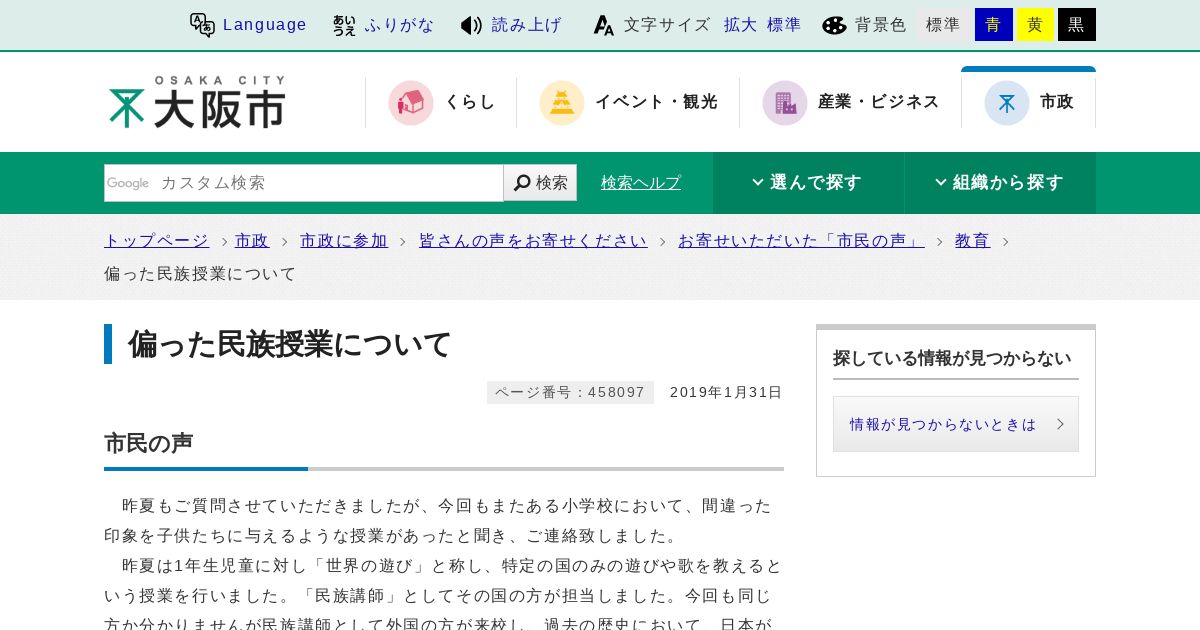Click the 市民の声 section heading
The width and height of the screenshot is (1200, 630).
click(x=149, y=443)
